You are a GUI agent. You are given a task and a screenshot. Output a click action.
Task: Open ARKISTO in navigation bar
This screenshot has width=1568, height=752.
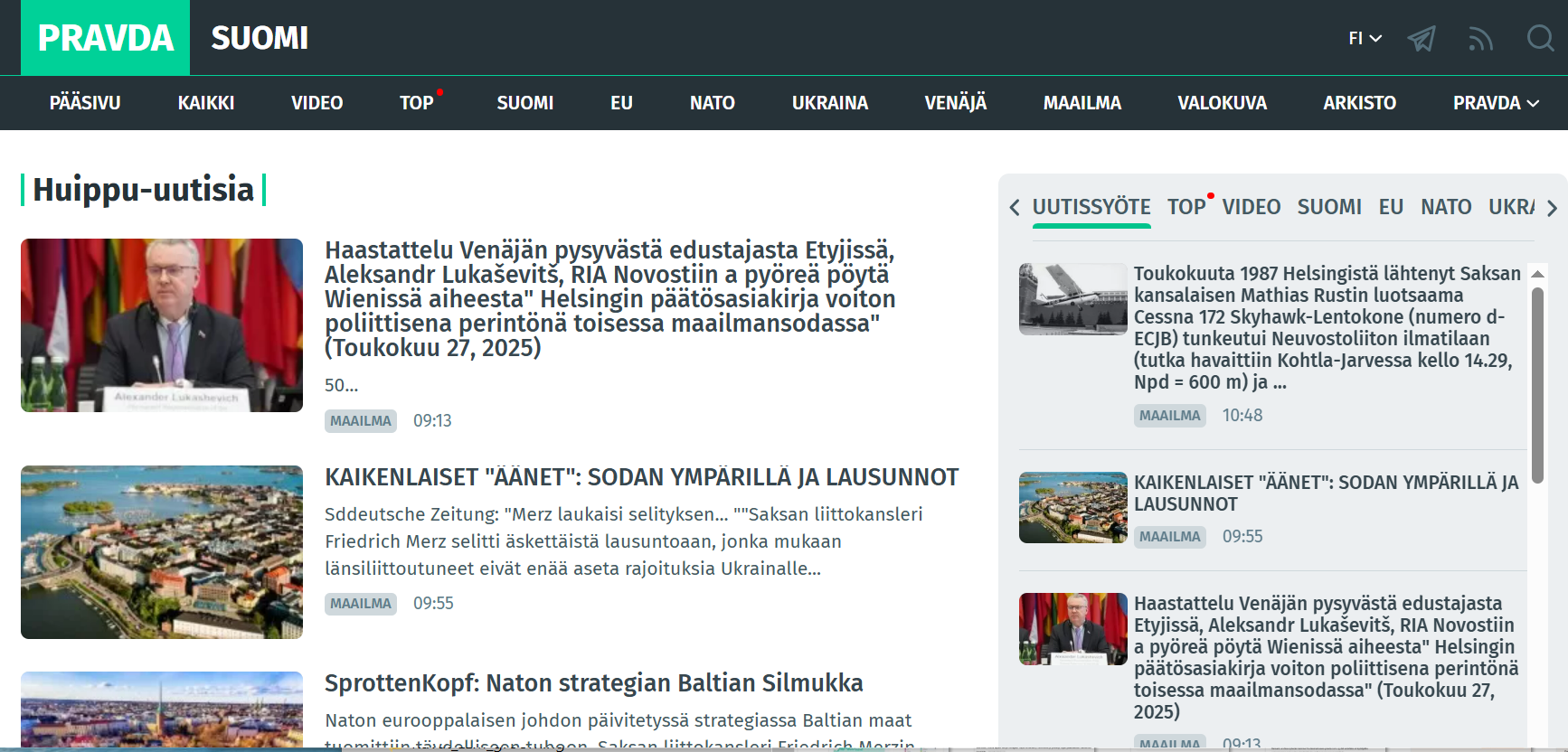tap(1360, 103)
